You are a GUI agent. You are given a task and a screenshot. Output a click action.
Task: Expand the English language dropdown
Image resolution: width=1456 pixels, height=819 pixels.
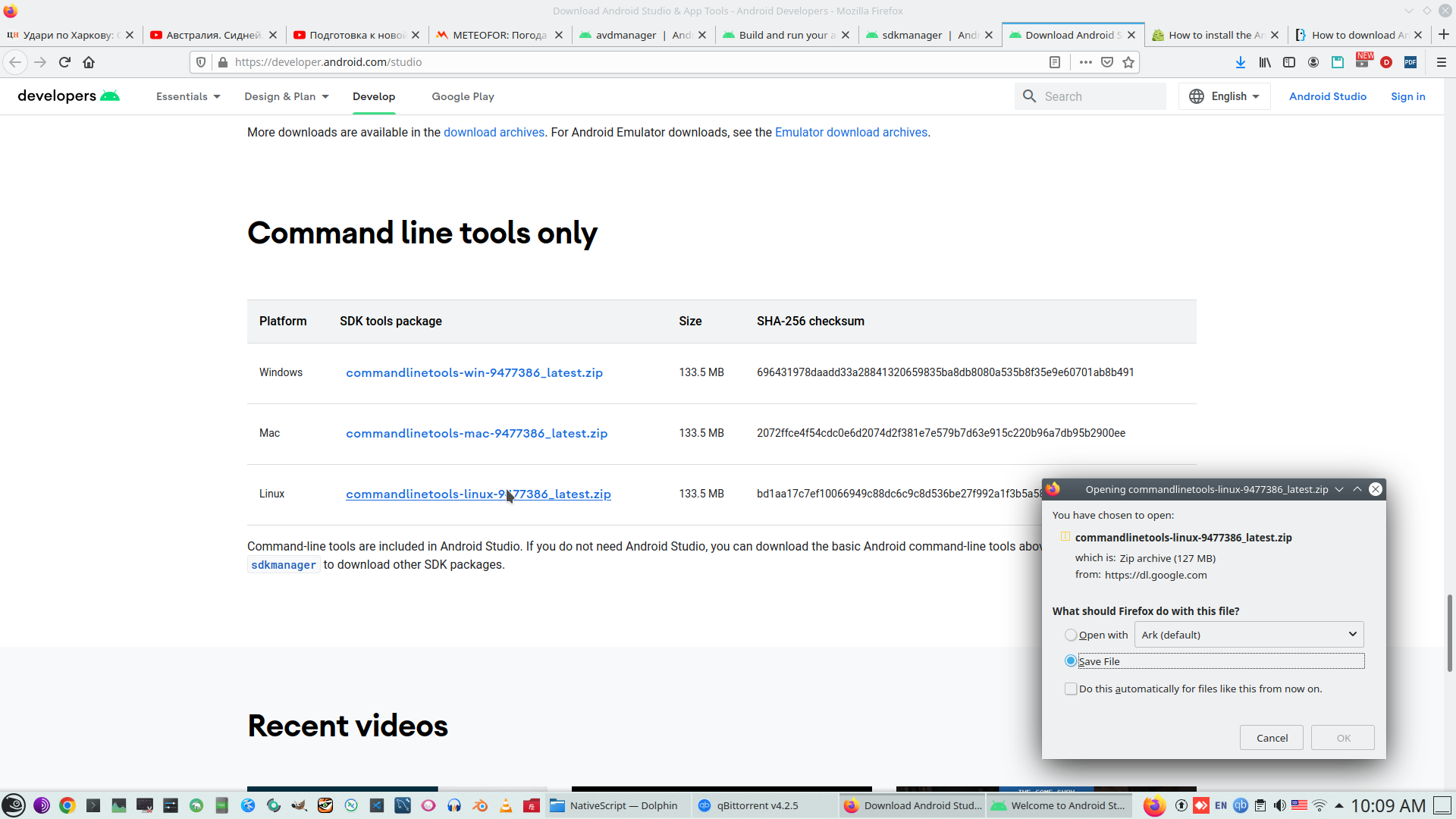pos(1225,96)
